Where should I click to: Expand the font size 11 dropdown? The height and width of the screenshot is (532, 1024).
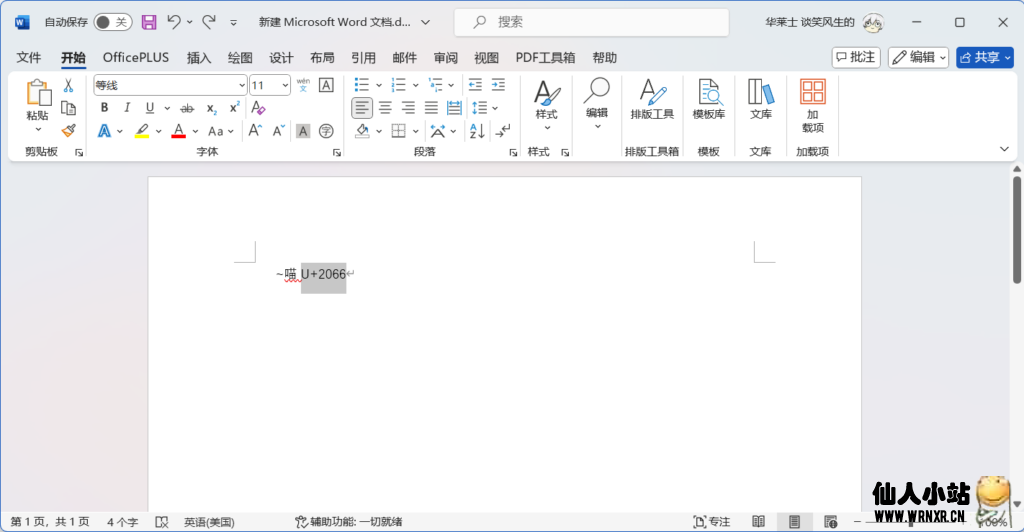pos(284,86)
